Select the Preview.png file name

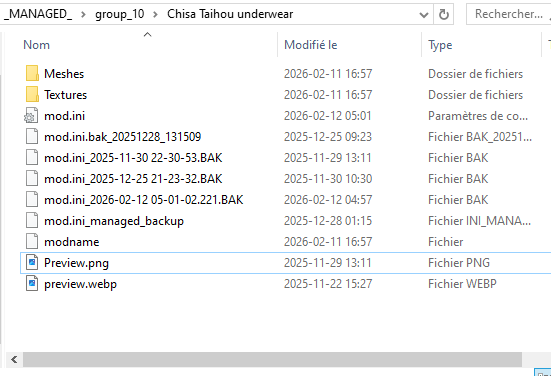(x=76, y=263)
